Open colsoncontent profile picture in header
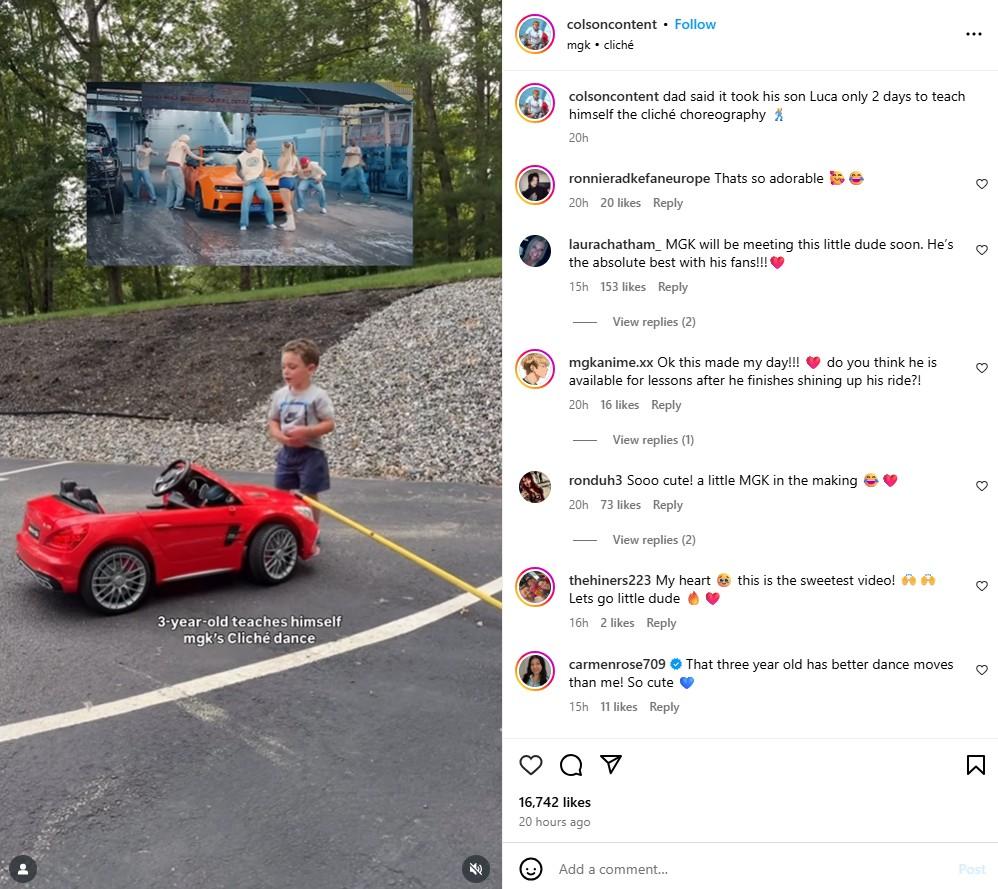The height and width of the screenshot is (889, 998). point(535,34)
